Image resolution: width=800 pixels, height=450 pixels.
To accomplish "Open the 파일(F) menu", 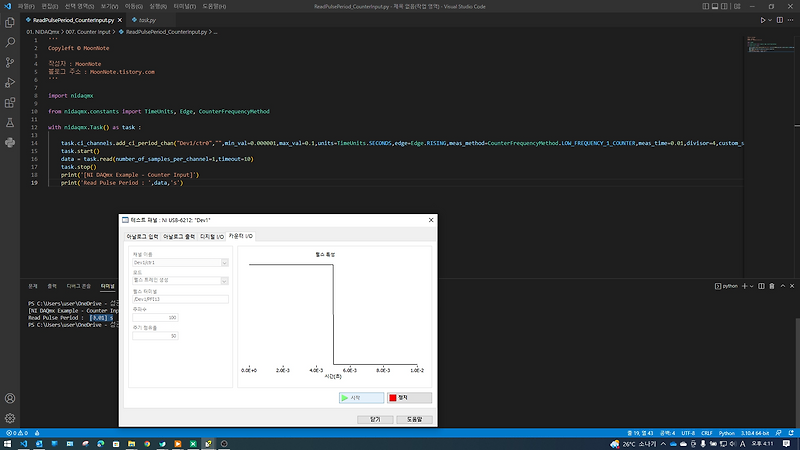I will point(26,6).
